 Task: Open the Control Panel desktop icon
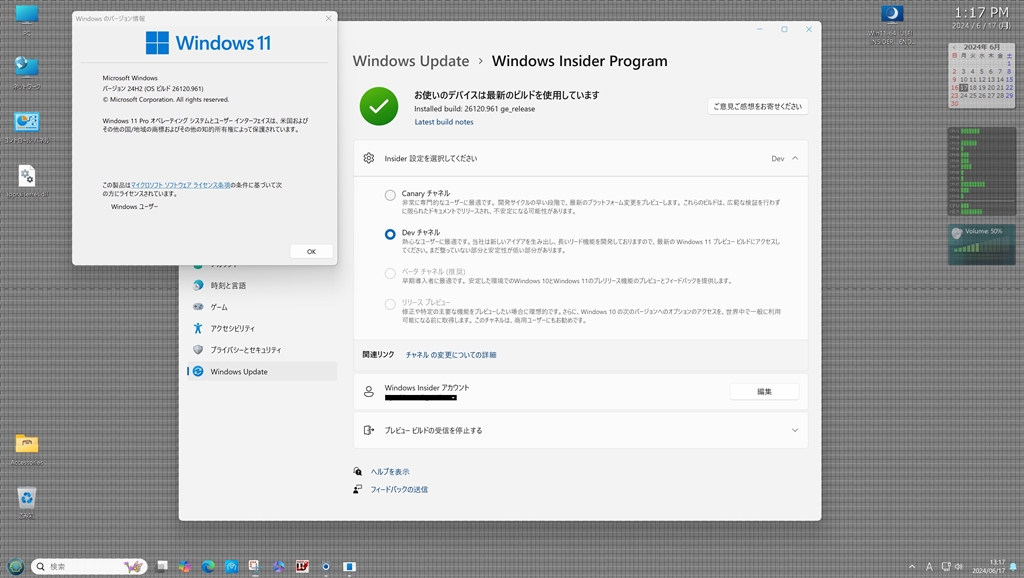[x=27, y=125]
